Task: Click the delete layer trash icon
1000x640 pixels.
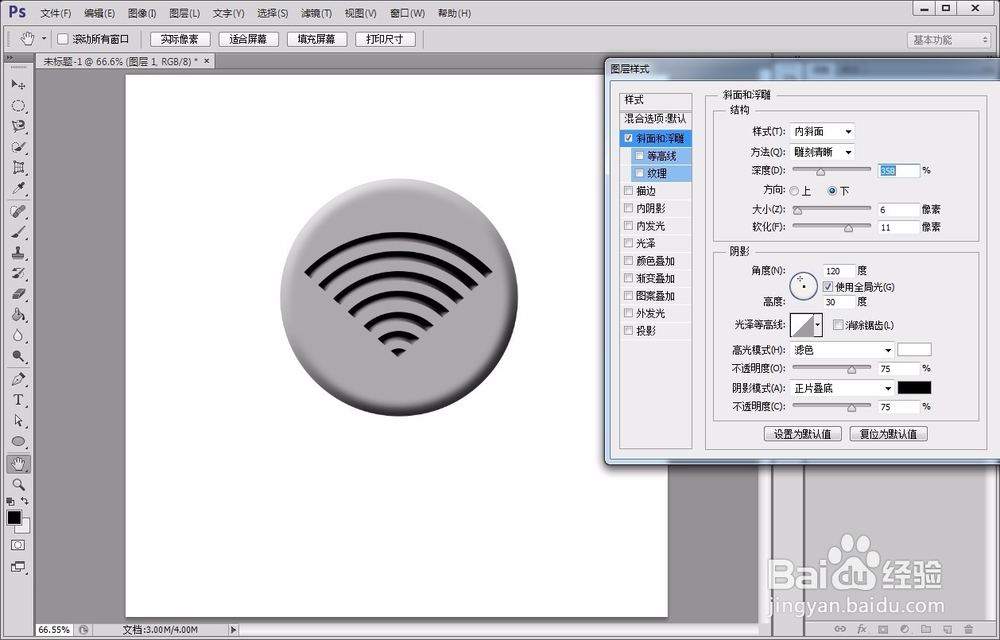Action: [x=969, y=630]
